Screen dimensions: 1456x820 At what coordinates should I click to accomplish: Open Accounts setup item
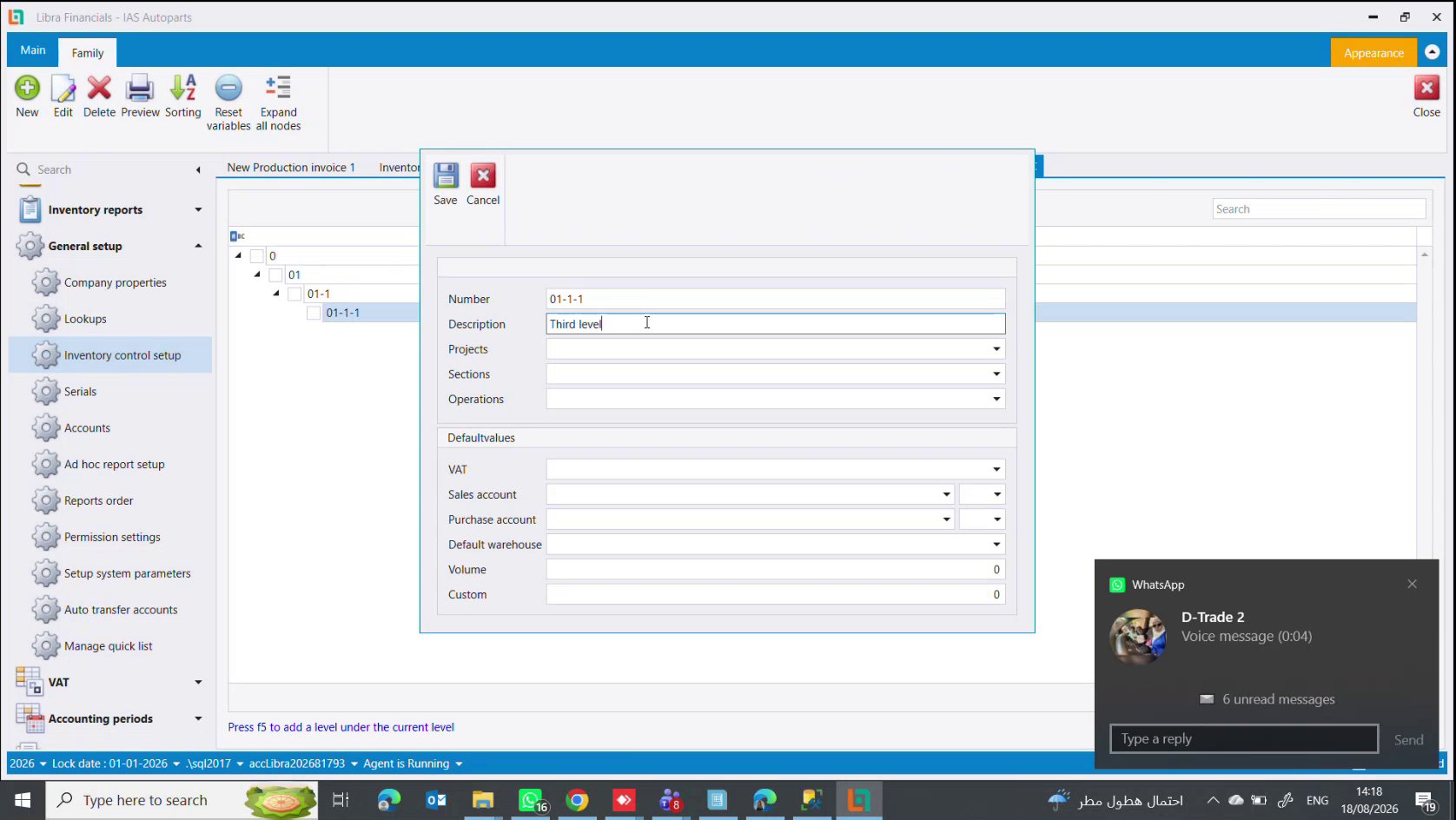click(x=87, y=428)
